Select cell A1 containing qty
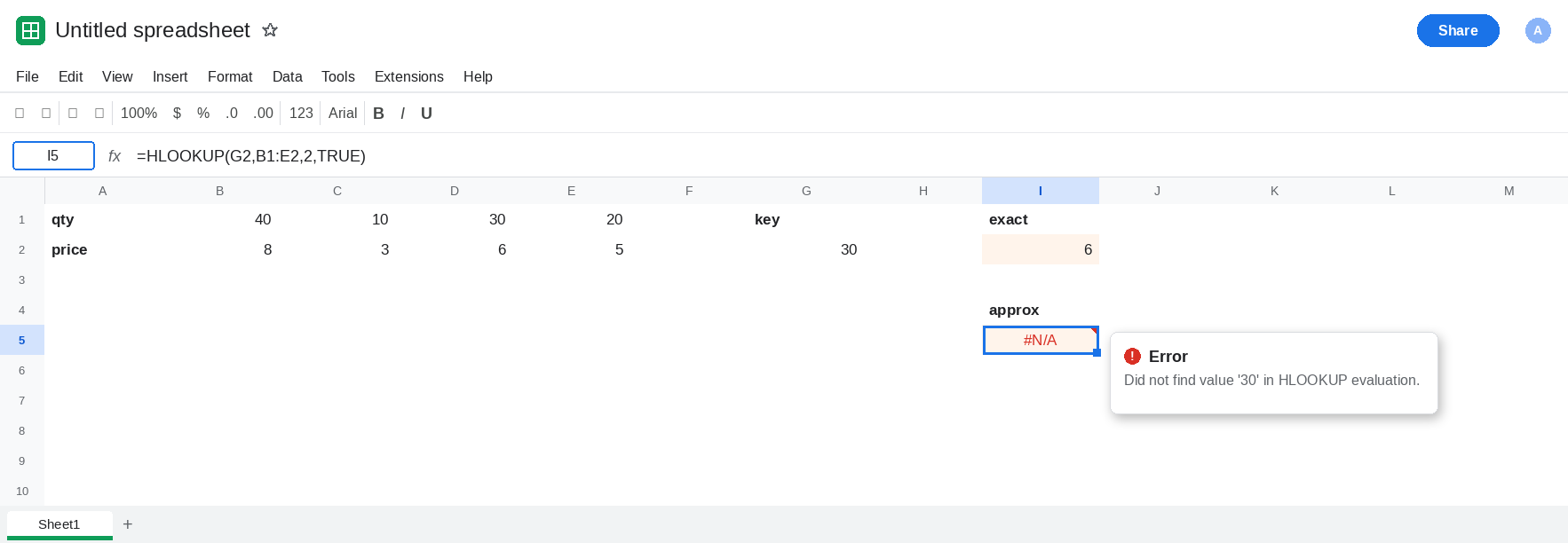 [103, 219]
